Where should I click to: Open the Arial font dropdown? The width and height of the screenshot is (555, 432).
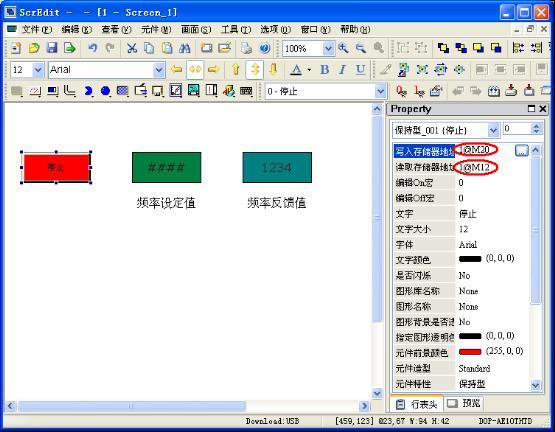[x=159, y=70]
